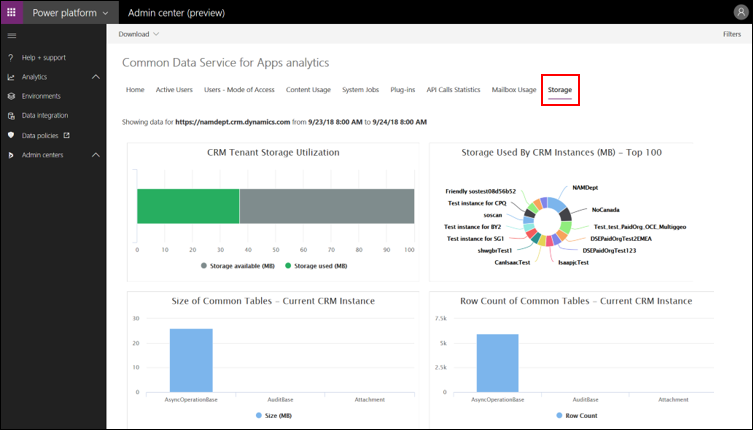Collapse the Analytics section chevron
Image resolution: width=753 pixels, height=430 pixels.
point(95,77)
